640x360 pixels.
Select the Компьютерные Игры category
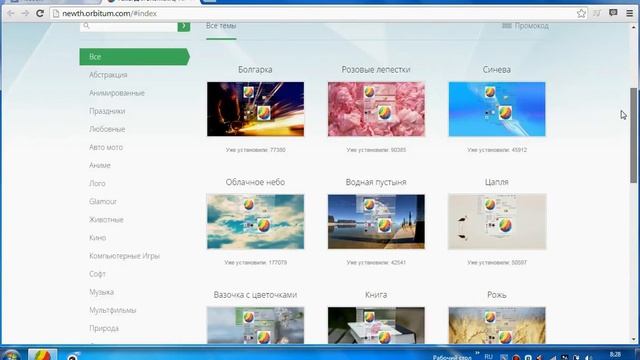click(x=124, y=256)
